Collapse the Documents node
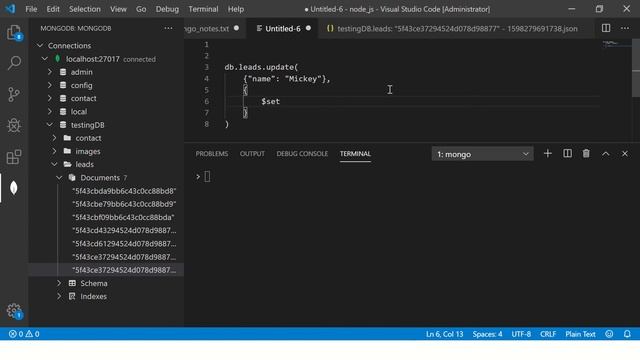Viewport: 640px width, 360px height. click(59, 178)
